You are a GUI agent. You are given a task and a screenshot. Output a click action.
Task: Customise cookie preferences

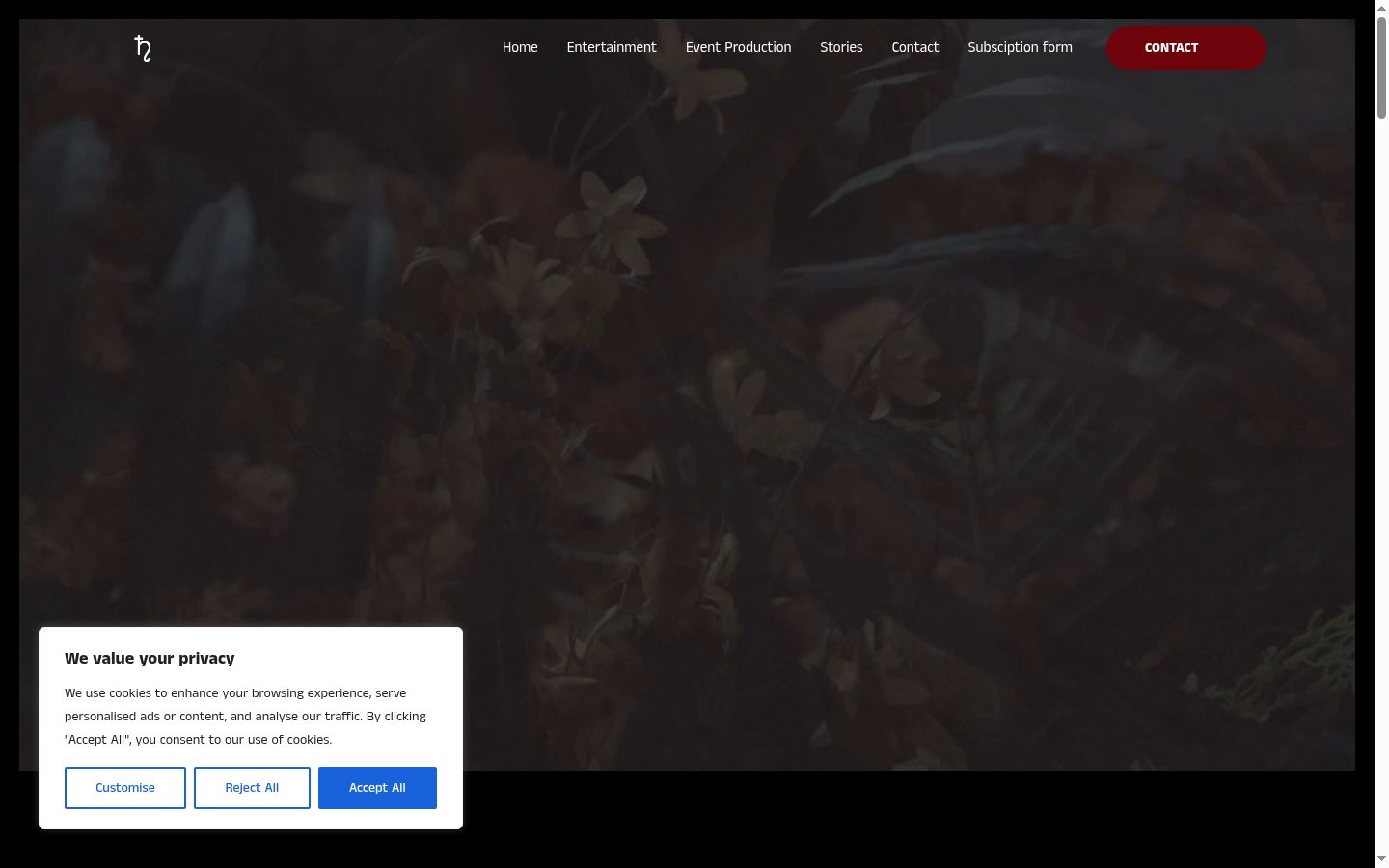[125, 788]
